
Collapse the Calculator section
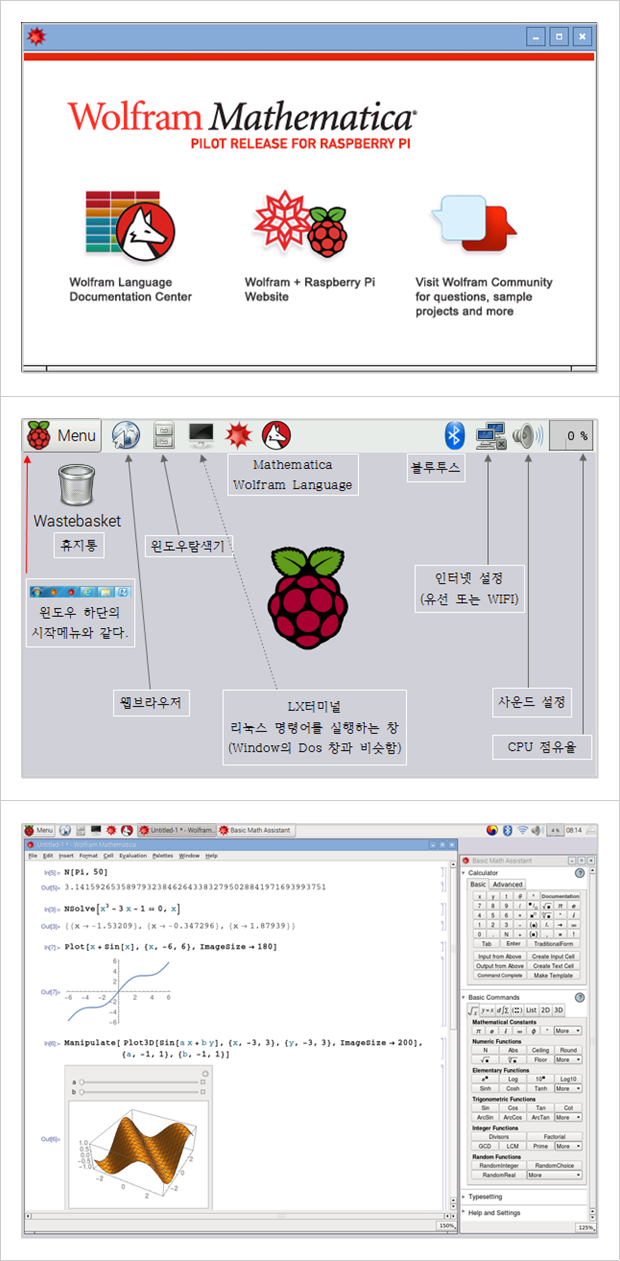[463, 873]
